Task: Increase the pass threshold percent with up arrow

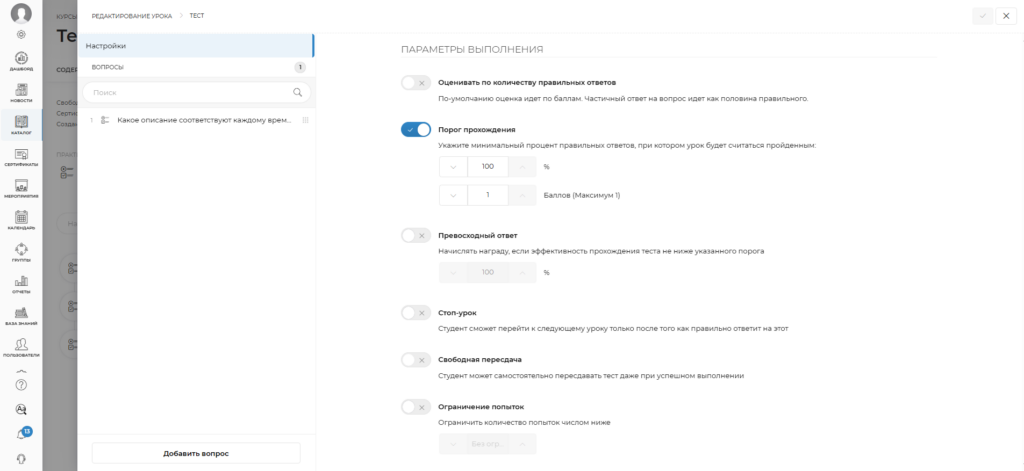Action: [x=522, y=166]
